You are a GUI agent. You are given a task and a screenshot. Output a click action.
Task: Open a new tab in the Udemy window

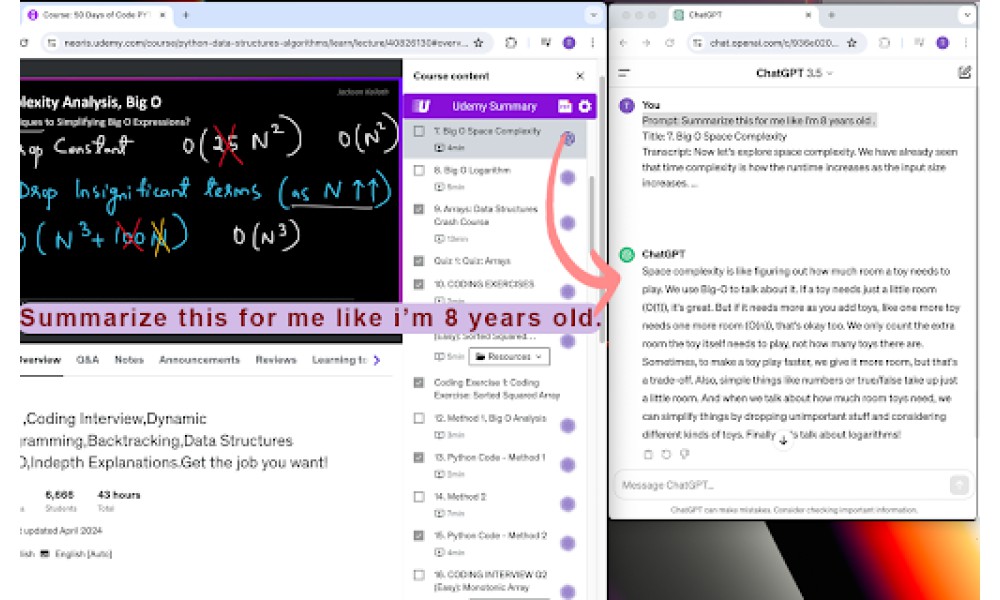186,15
